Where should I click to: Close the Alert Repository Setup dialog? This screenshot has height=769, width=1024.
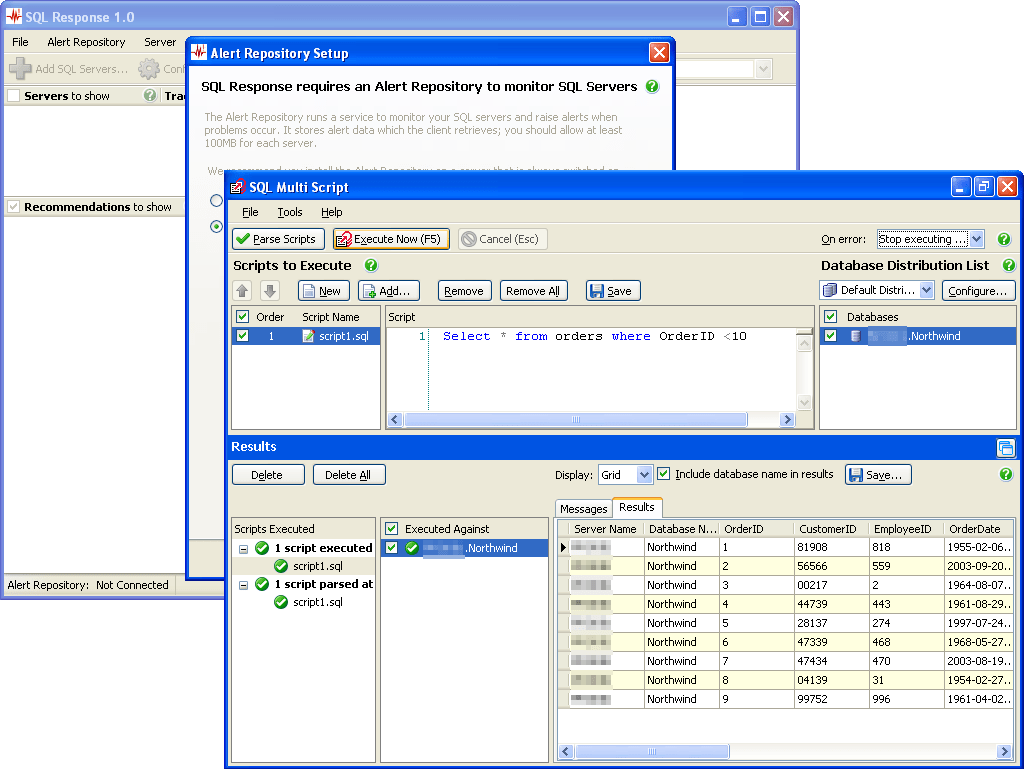coord(659,53)
